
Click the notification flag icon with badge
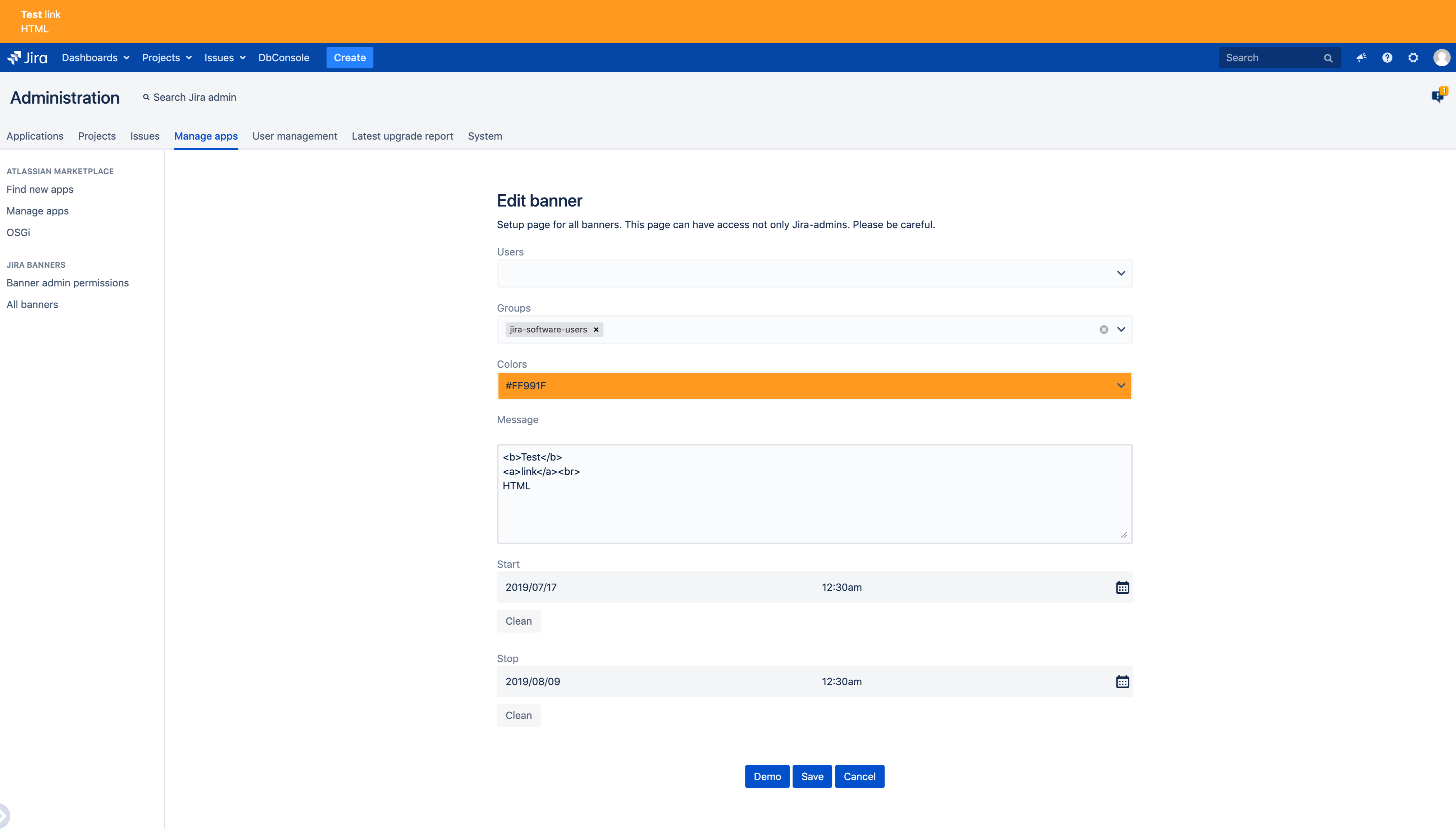1438,96
